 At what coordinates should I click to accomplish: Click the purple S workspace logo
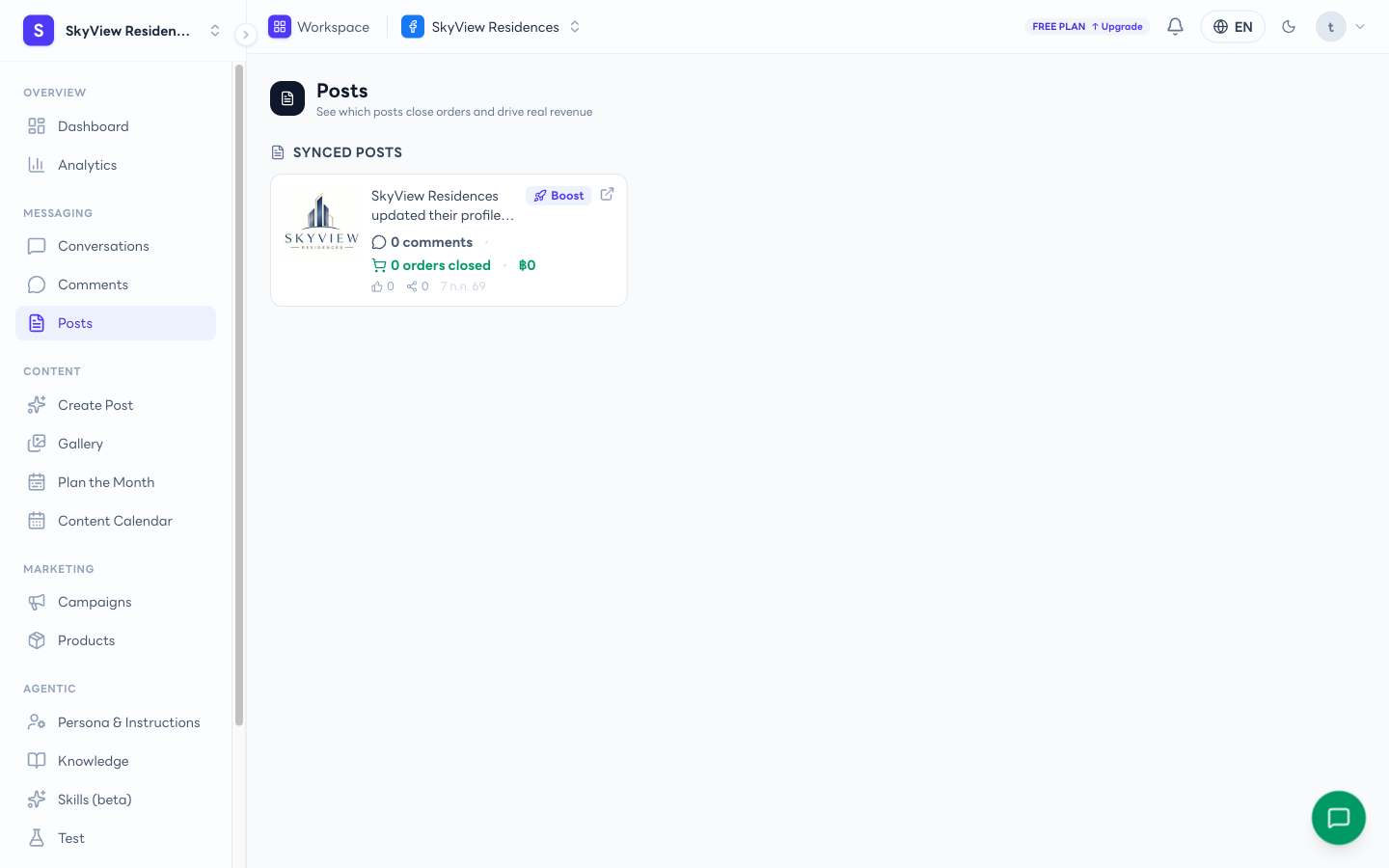(x=39, y=31)
